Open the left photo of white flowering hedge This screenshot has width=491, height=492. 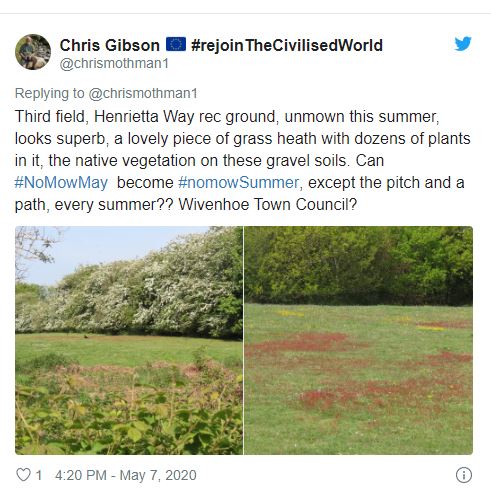[x=129, y=340]
